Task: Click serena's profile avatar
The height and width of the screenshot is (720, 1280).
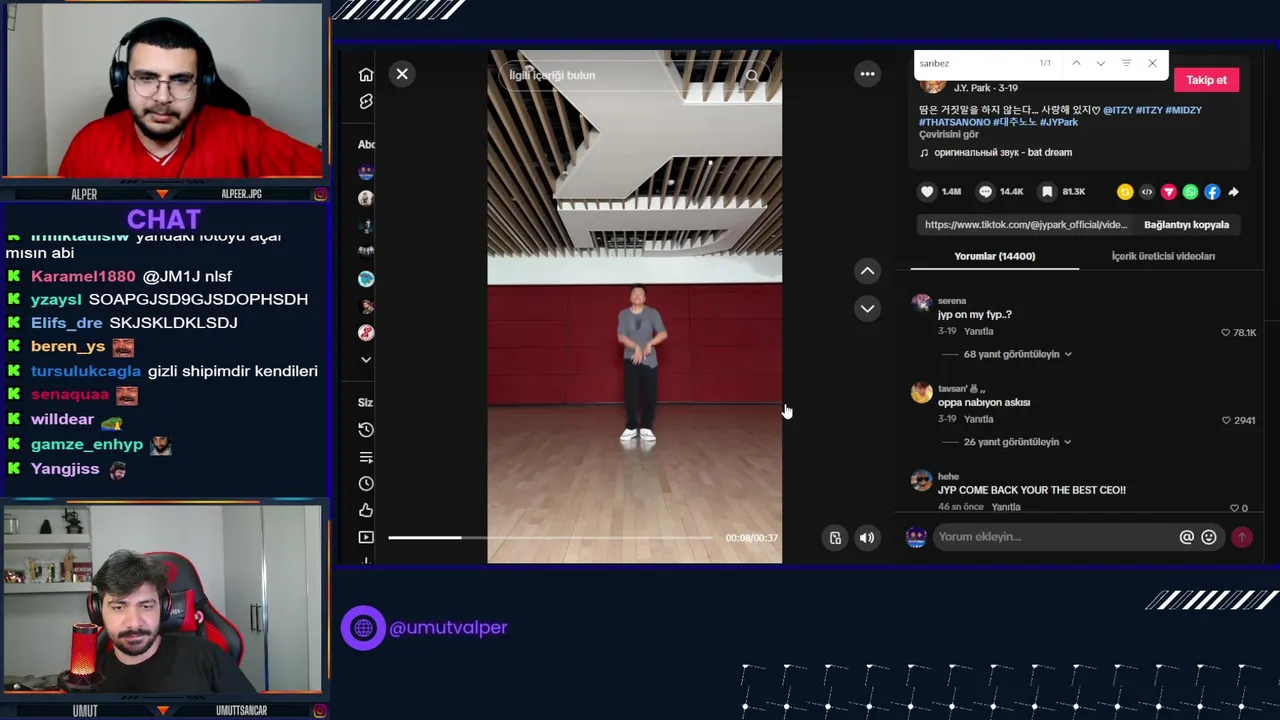Action: (x=921, y=303)
